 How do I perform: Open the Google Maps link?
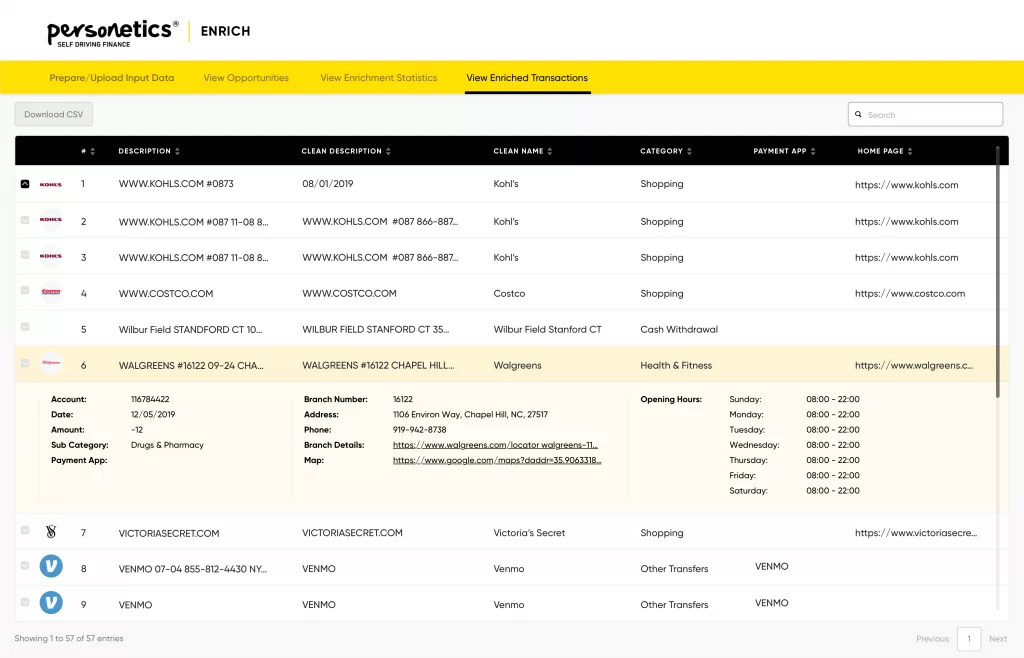[497, 460]
